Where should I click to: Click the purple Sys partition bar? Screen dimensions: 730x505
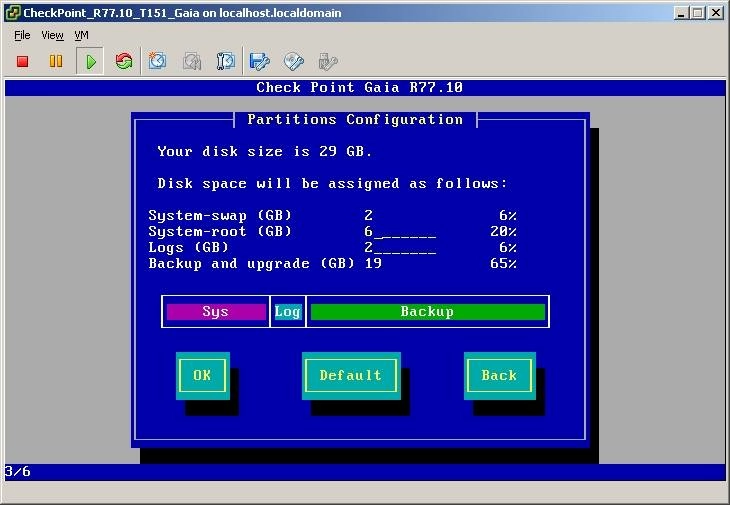(x=216, y=311)
